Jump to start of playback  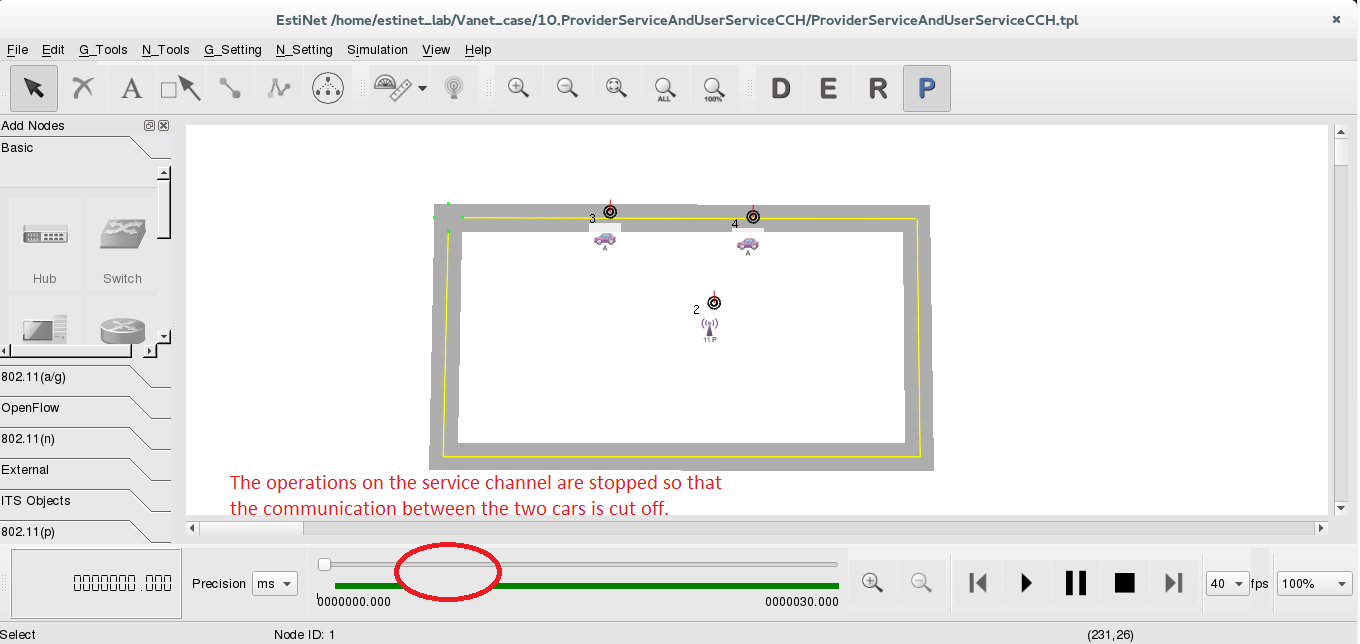click(979, 583)
